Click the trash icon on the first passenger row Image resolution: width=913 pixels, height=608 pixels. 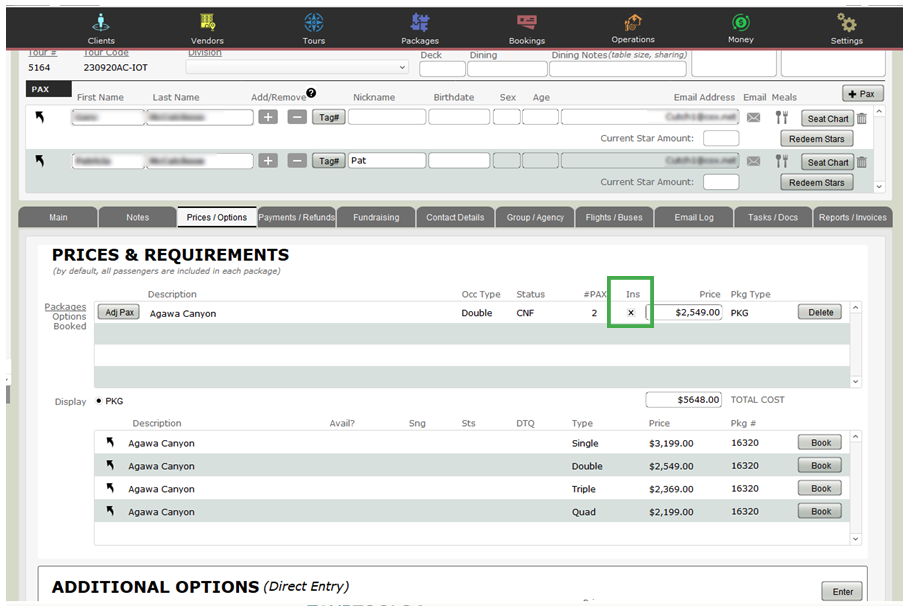[862, 117]
